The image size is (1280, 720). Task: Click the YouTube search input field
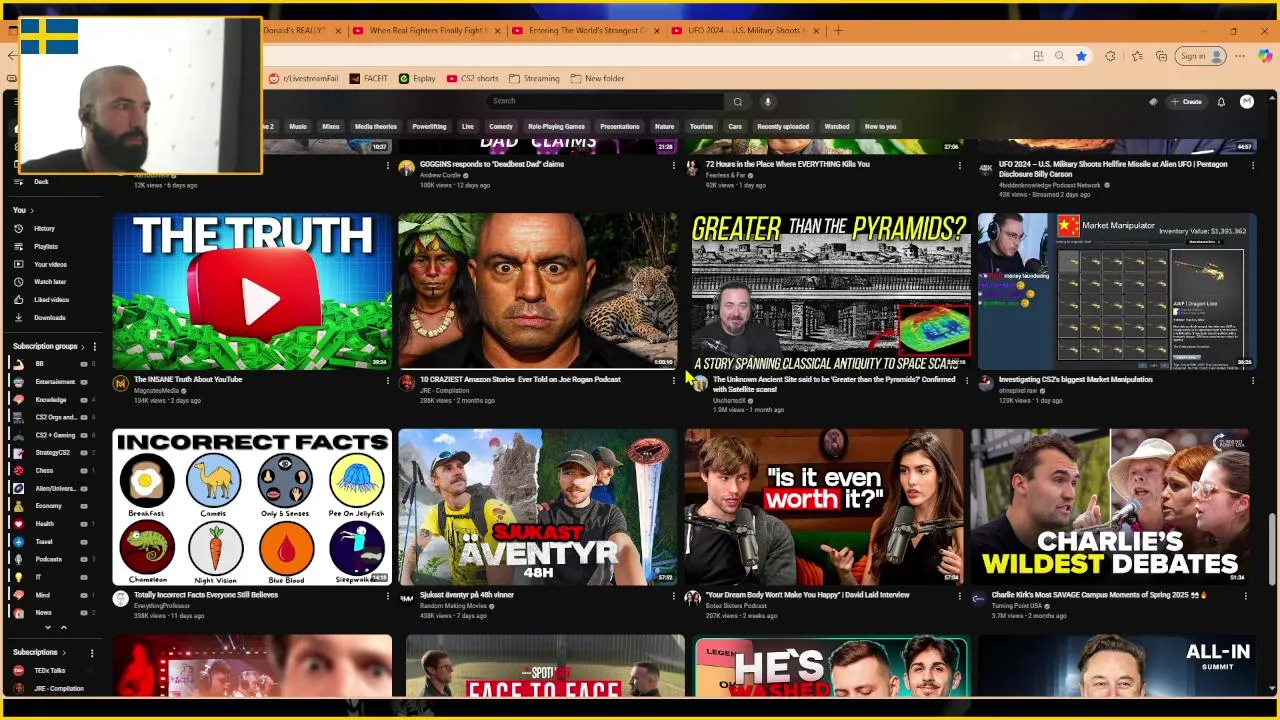click(605, 101)
